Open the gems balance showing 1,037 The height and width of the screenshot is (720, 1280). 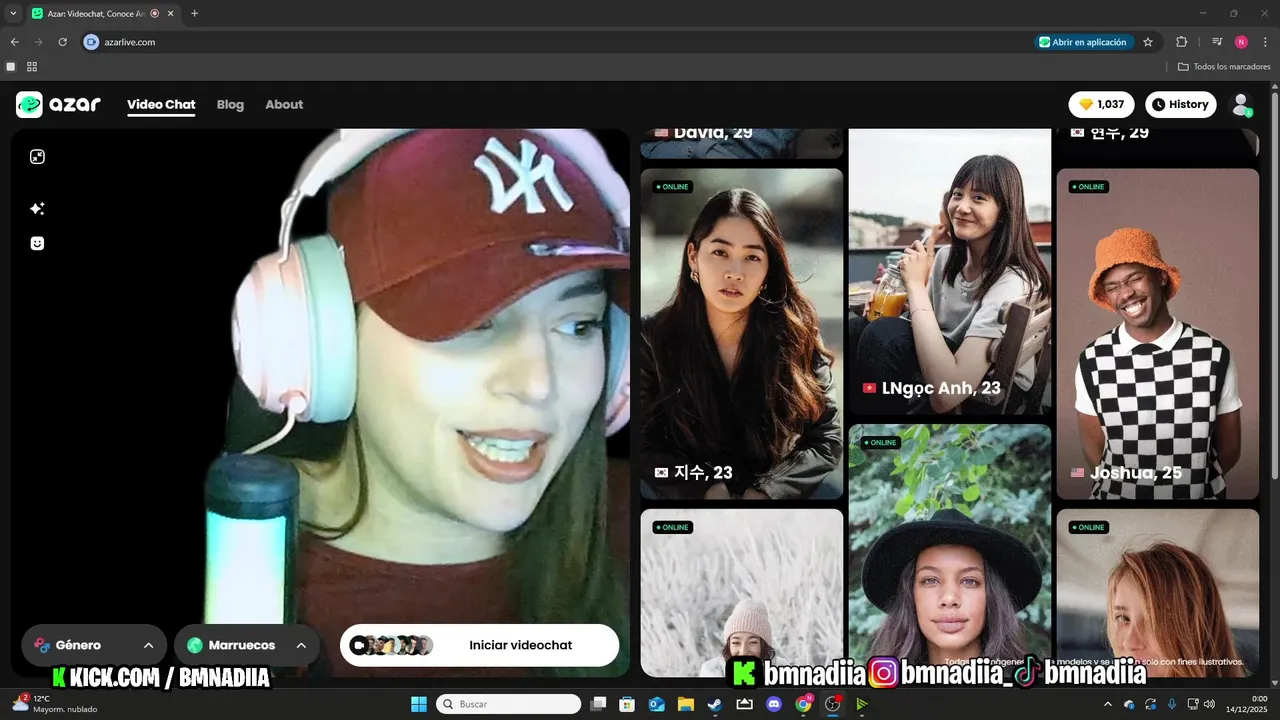(x=1102, y=104)
